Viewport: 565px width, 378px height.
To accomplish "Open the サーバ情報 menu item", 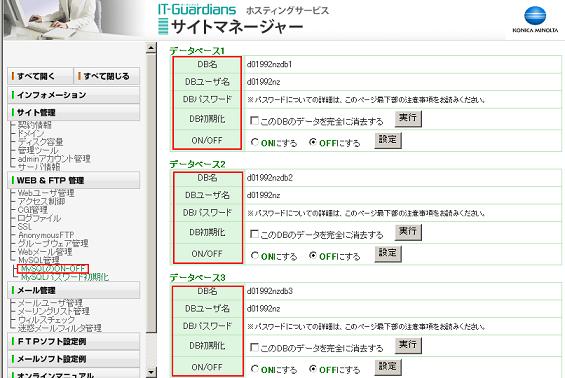I will point(39,166).
